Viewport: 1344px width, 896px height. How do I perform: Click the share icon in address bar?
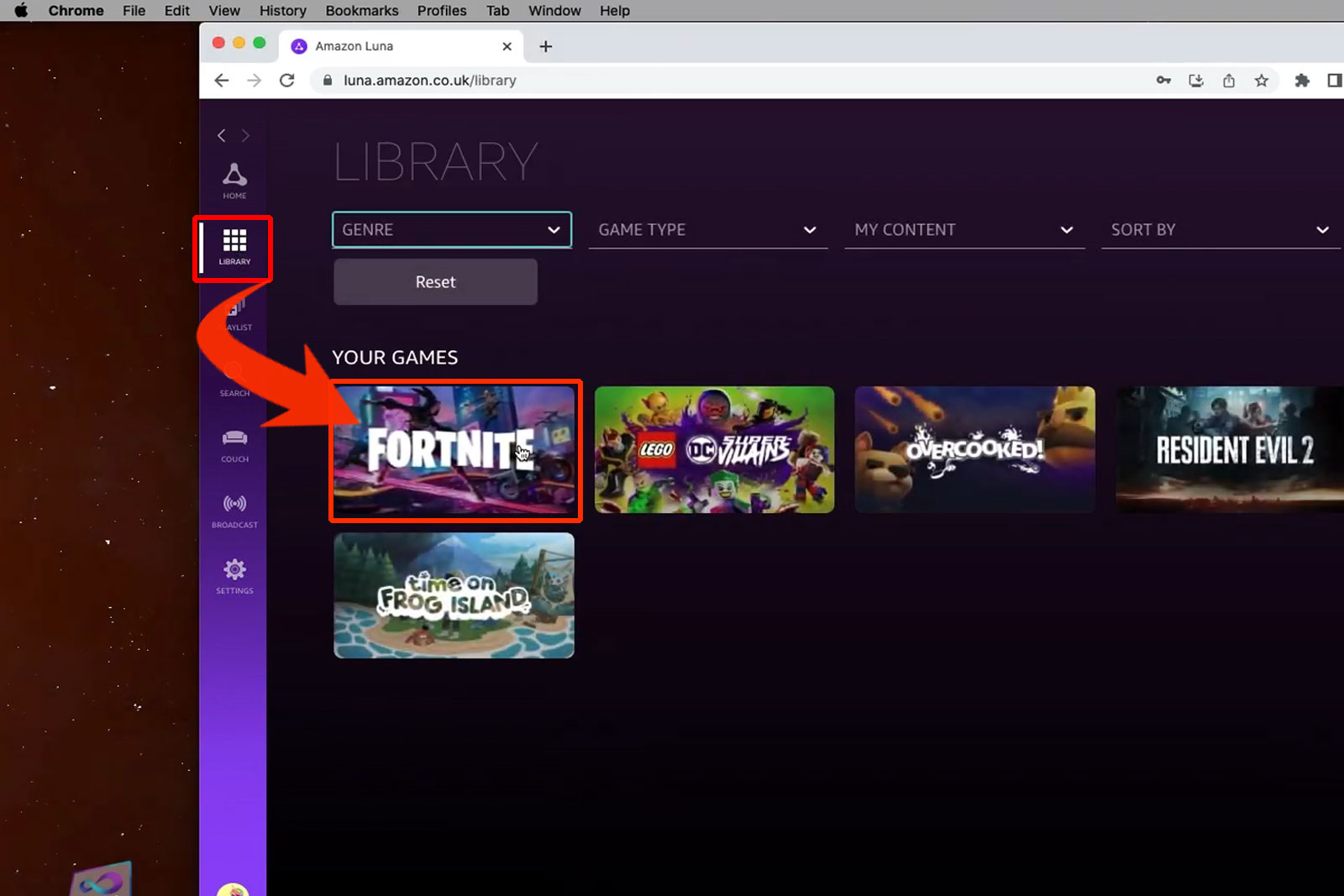tap(1228, 81)
